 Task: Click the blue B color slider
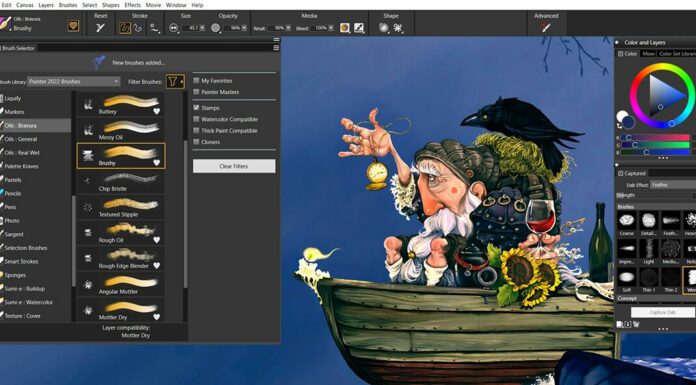(655, 152)
